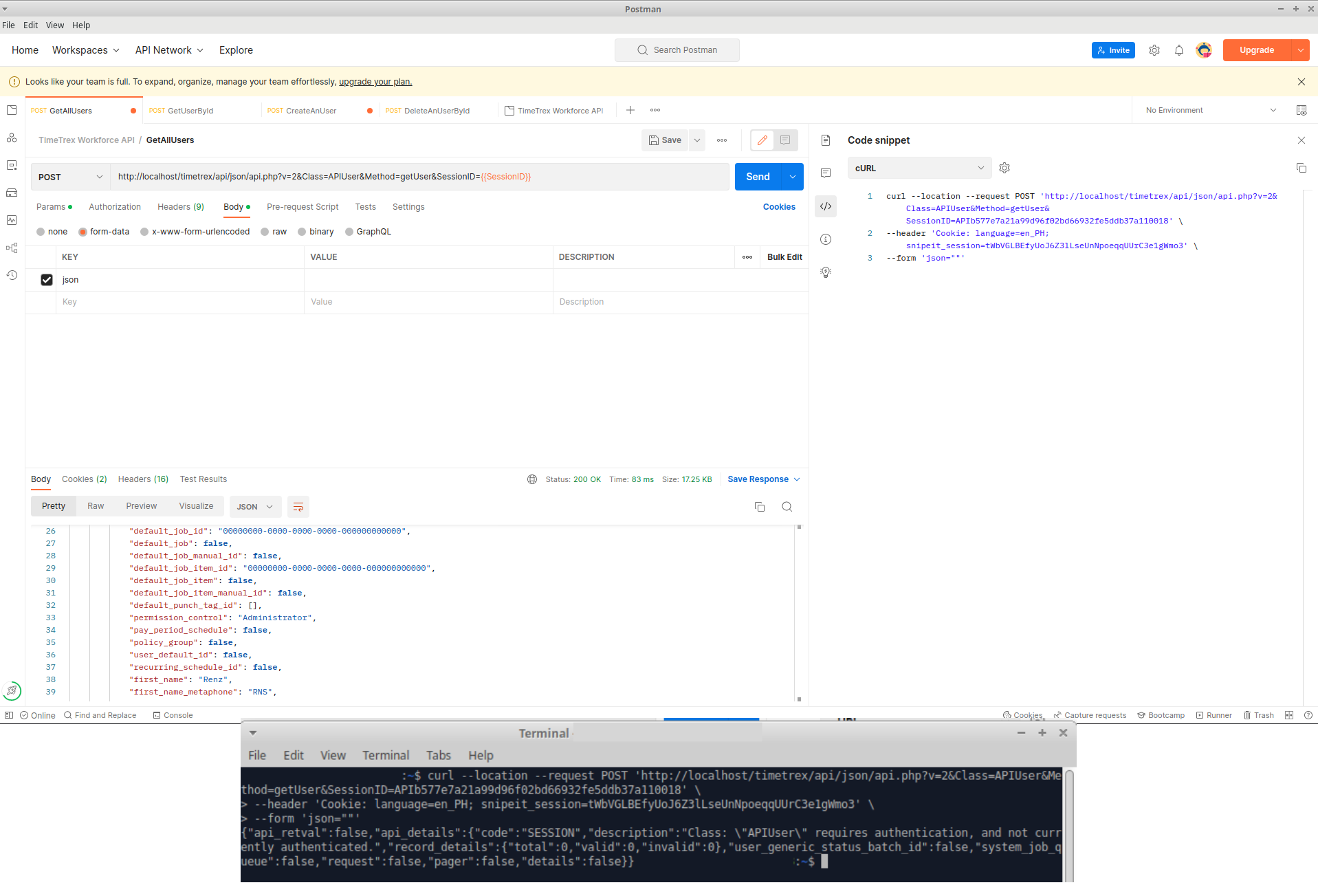This screenshot has height=896, width=1318.
Task: Click the Documentation icon in right sidebar
Action: tap(826, 140)
